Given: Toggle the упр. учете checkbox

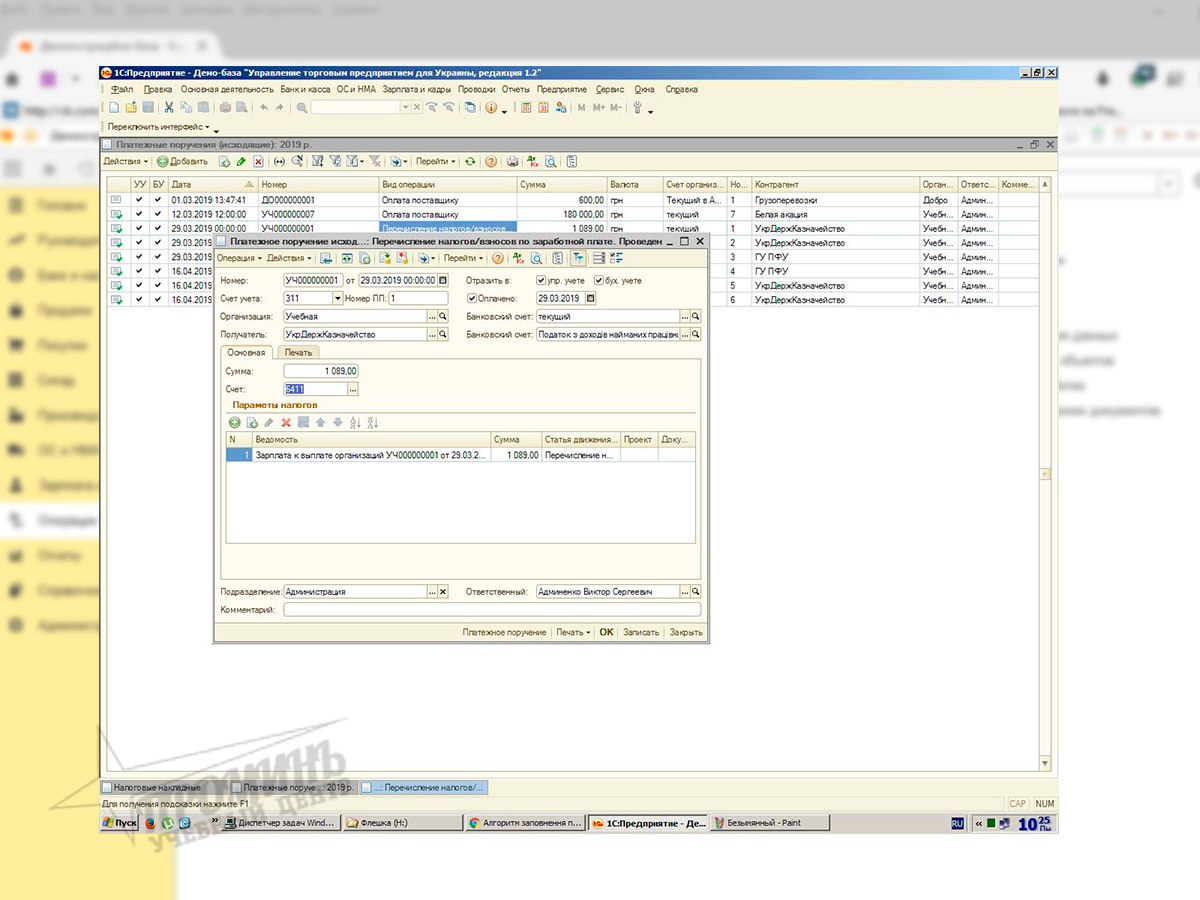Looking at the screenshot, I should pyautogui.click(x=541, y=280).
